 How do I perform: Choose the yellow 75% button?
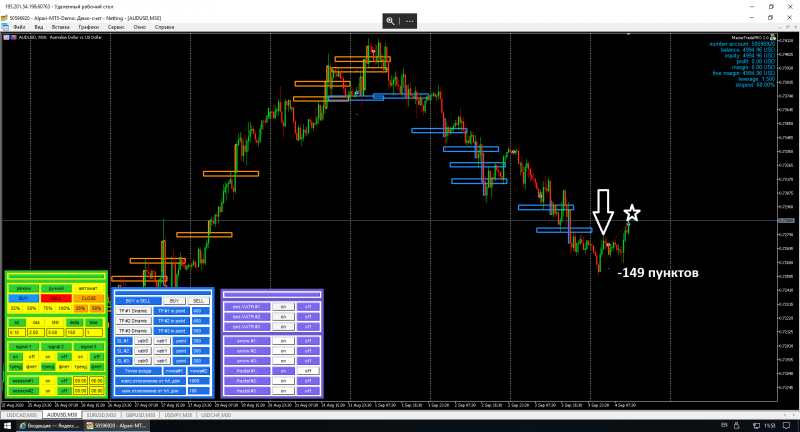pyautogui.click(x=48, y=308)
